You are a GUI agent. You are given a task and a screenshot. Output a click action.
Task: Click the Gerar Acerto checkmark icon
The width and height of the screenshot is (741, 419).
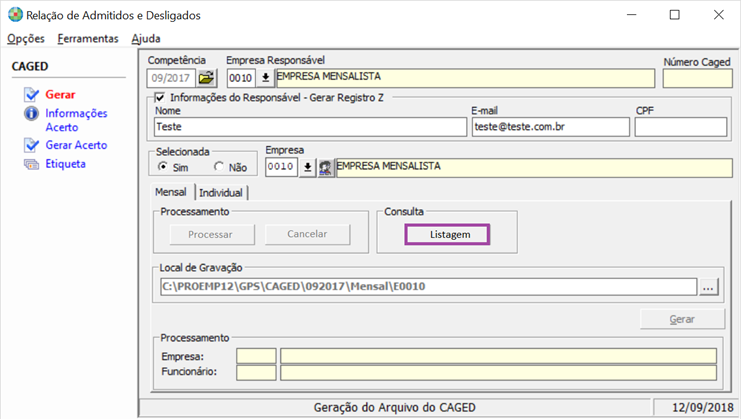(32, 145)
